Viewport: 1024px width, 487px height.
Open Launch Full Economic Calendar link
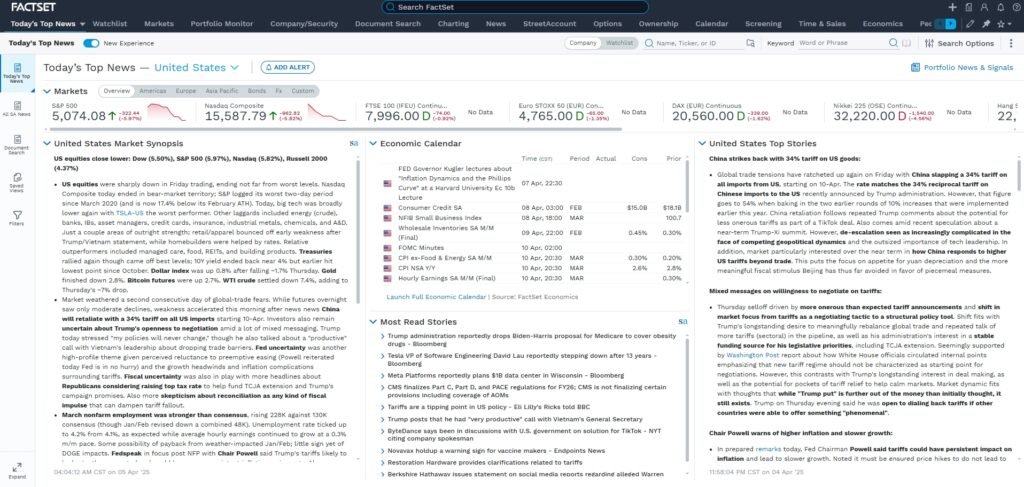pos(437,297)
